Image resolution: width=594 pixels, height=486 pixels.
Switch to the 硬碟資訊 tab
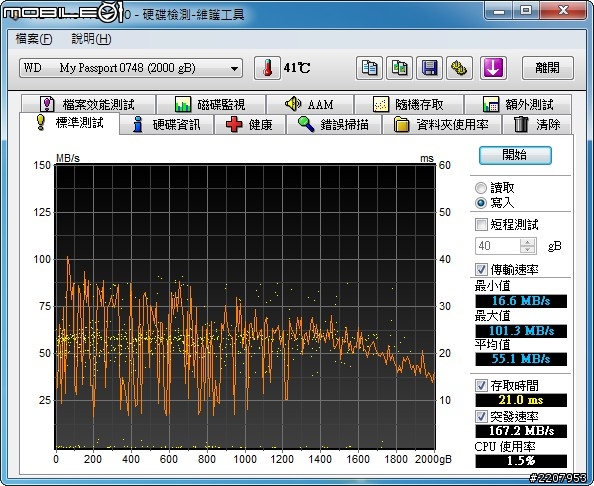point(167,124)
